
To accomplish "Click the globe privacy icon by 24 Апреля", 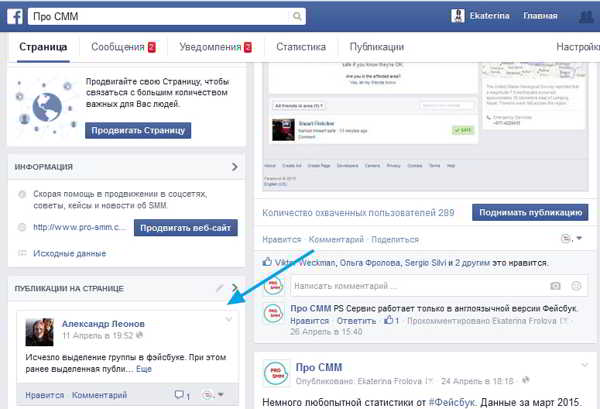I will pos(526,380).
